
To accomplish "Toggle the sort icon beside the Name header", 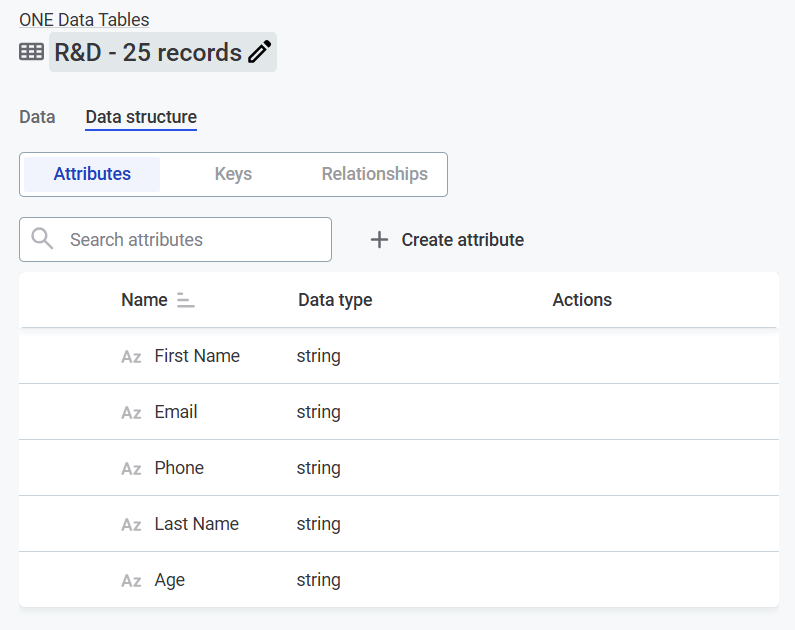I will pos(185,300).
